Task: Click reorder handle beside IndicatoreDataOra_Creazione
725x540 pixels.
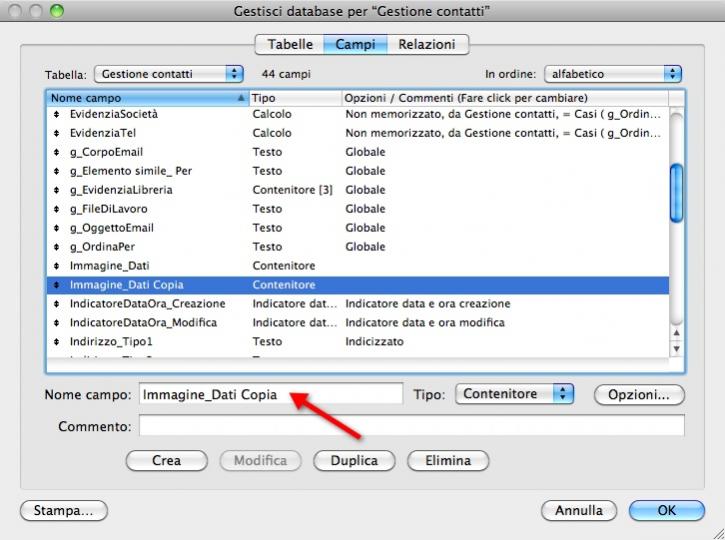Action: click(57, 304)
